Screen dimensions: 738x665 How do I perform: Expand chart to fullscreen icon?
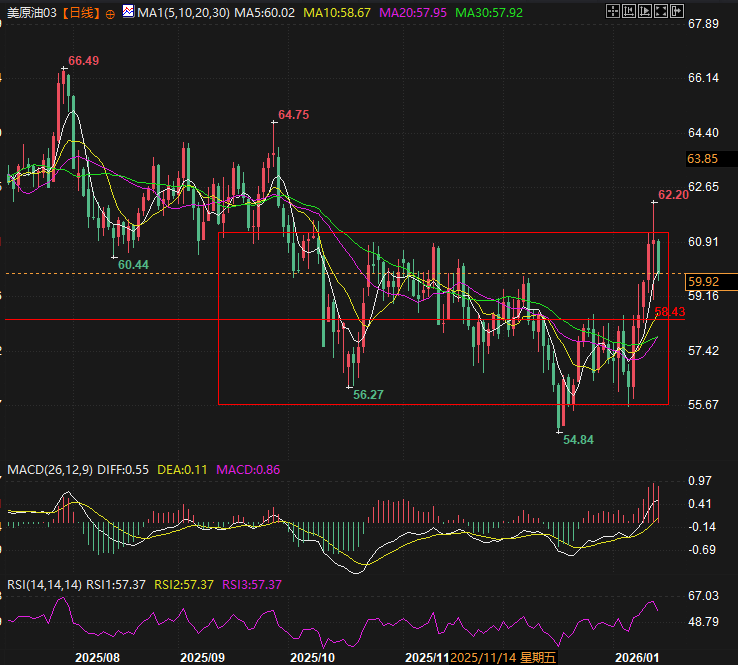(661, 11)
